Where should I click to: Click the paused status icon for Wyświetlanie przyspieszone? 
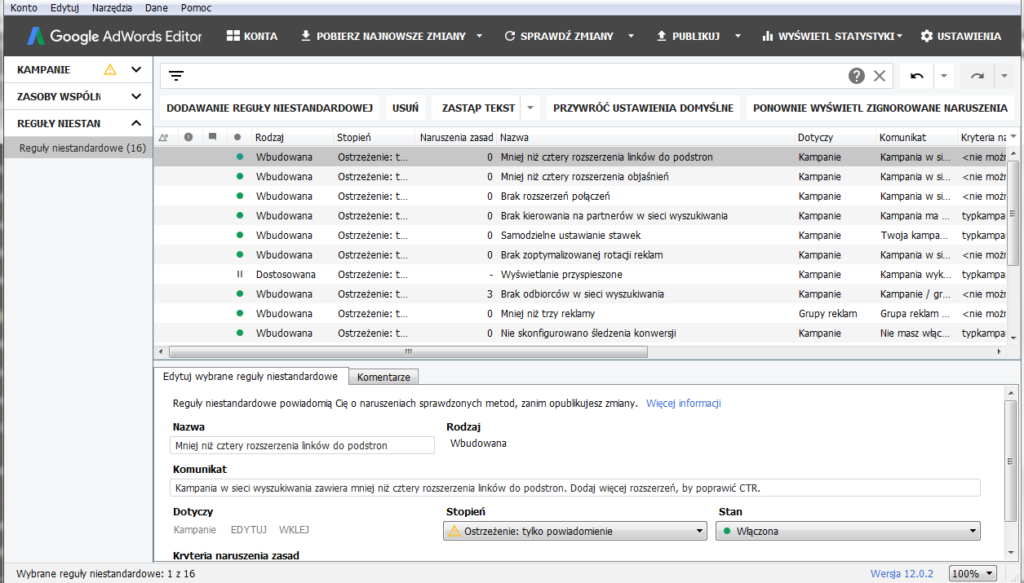point(239,274)
